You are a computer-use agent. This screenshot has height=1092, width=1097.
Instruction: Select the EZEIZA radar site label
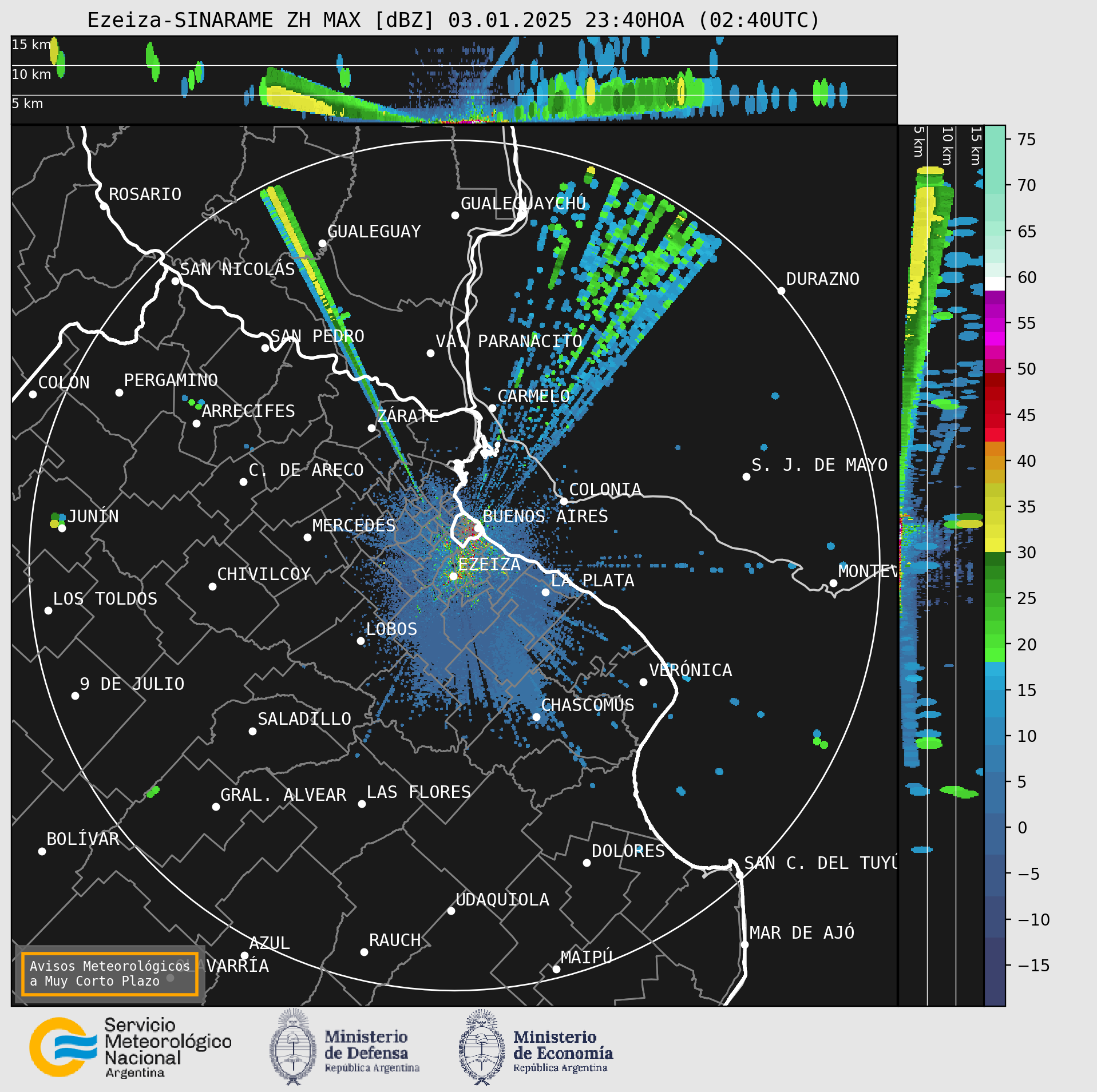(x=489, y=565)
